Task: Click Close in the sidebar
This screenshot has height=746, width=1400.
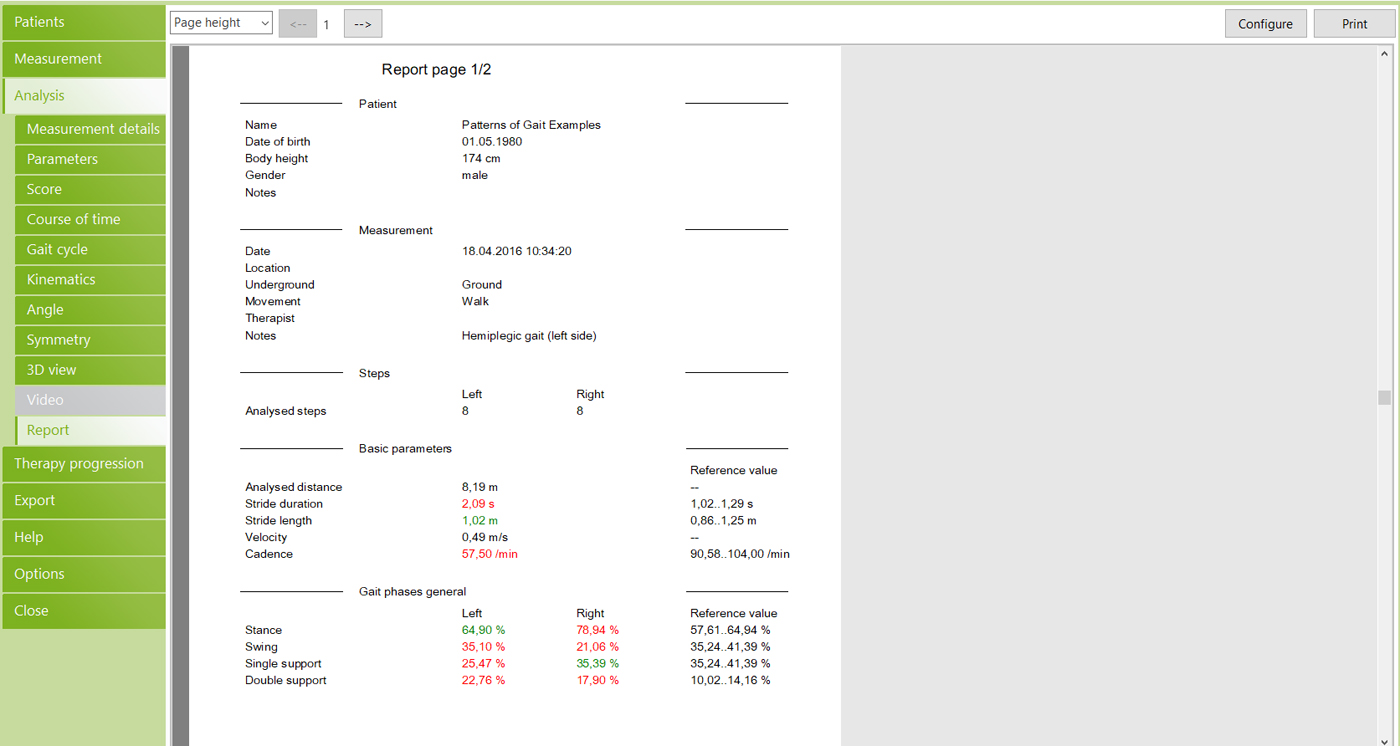Action: [x=84, y=611]
